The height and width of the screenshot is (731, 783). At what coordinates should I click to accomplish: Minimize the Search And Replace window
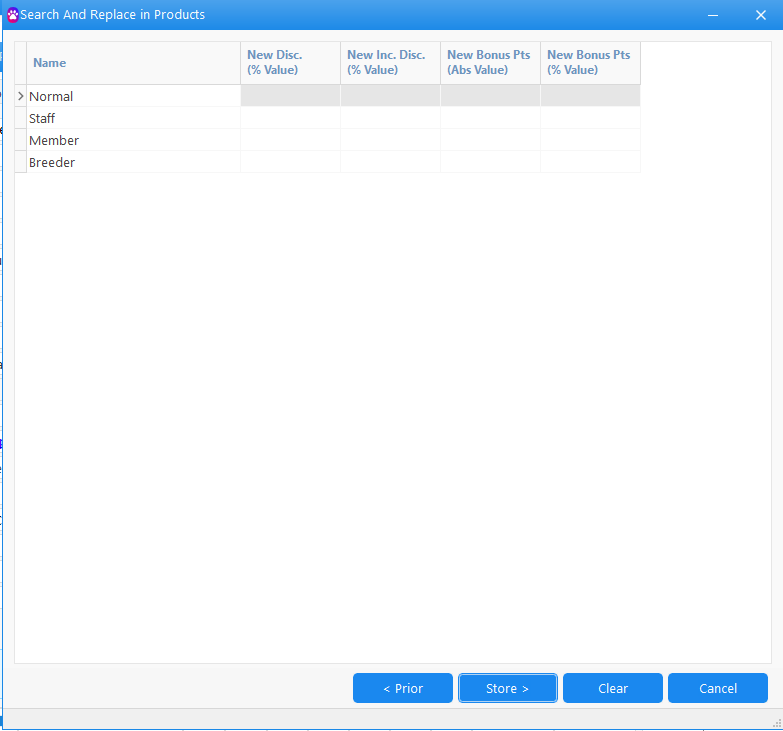tap(713, 15)
